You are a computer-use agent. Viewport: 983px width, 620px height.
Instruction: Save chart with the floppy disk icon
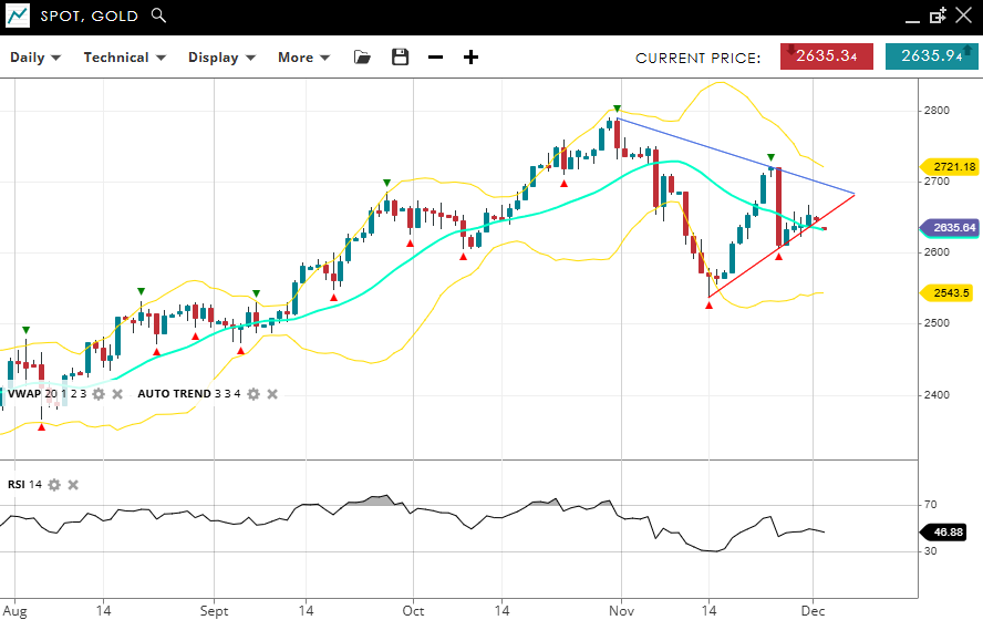tap(400, 57)
